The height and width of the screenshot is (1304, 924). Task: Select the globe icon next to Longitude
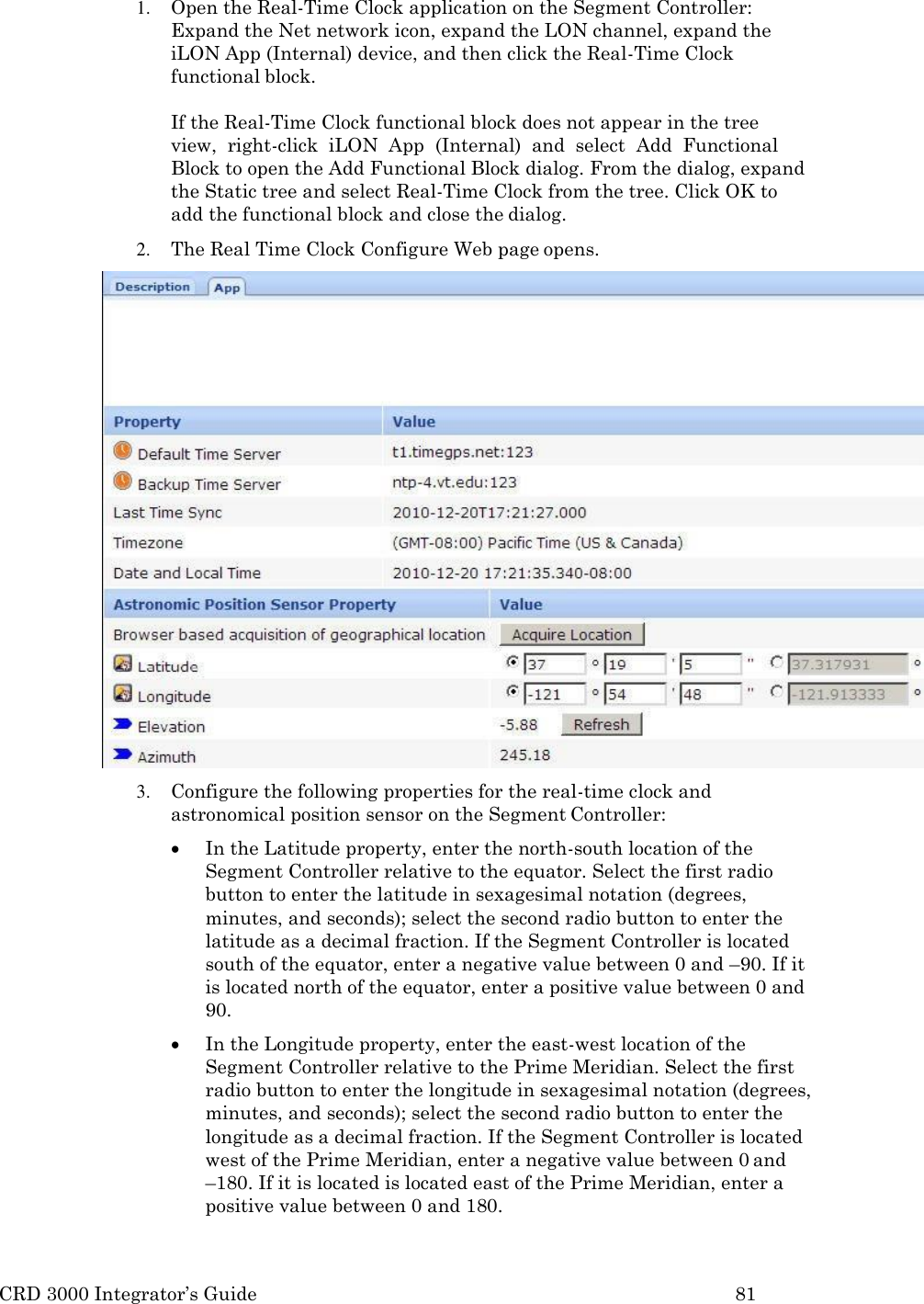pos(122,695)
